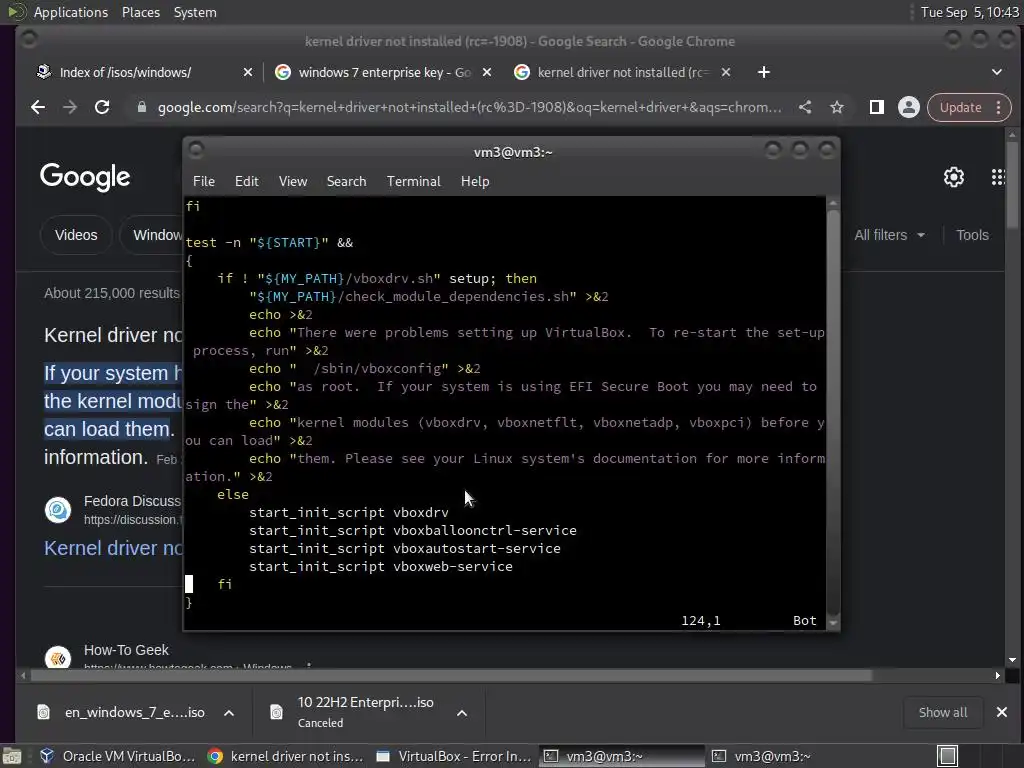Viewport: 1024px width, 768px height.
Task: Click the Chrome page vertical scrollbar
Action: click(1012, 186)
